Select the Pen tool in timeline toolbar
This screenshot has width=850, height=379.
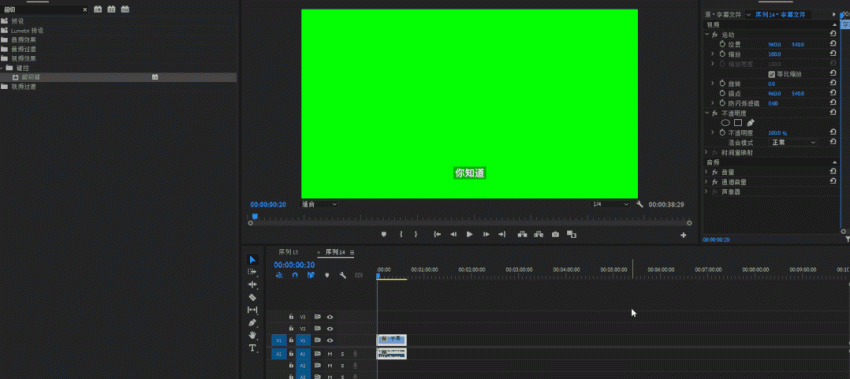(x=252, y=323)
